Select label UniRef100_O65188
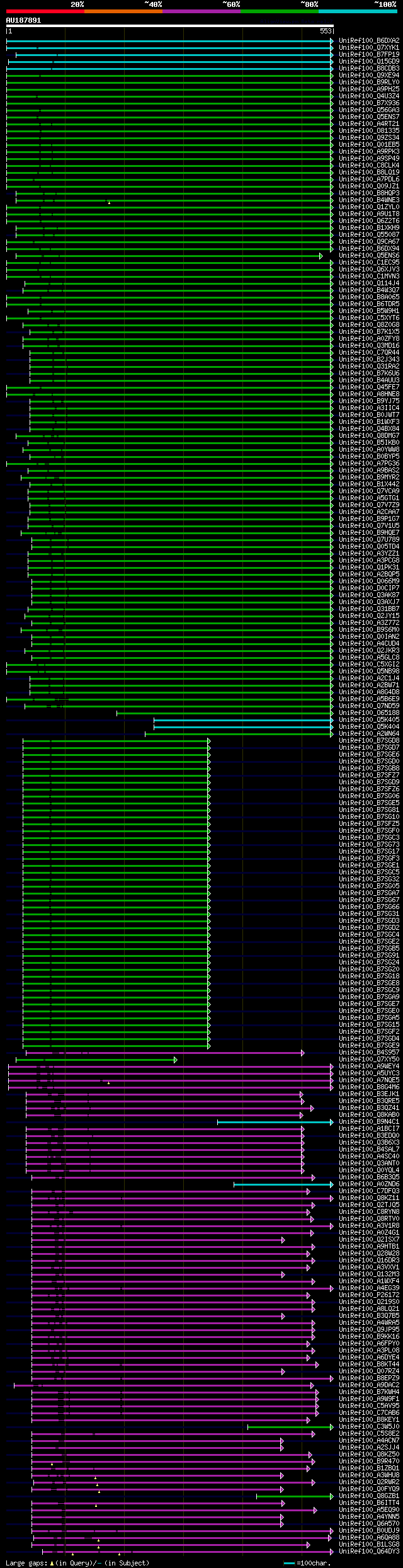 coord(369,712)
